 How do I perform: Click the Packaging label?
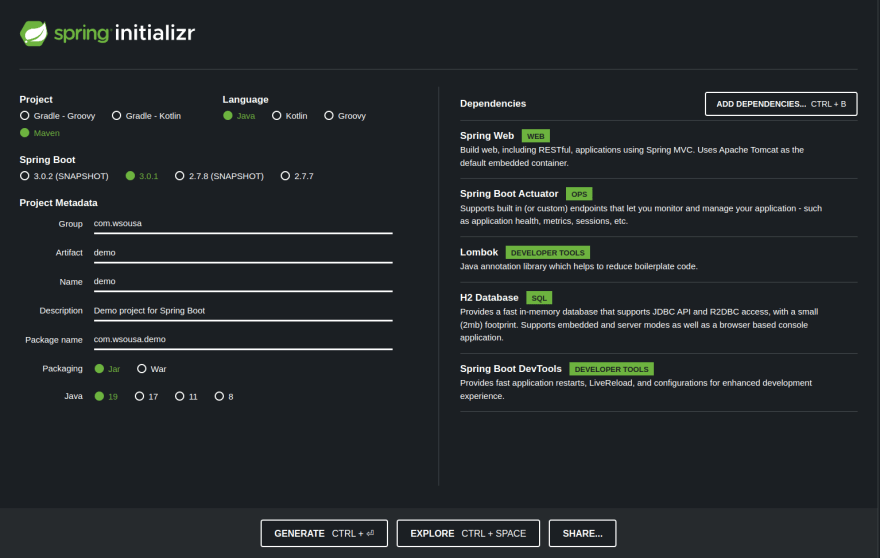[62, 368]
